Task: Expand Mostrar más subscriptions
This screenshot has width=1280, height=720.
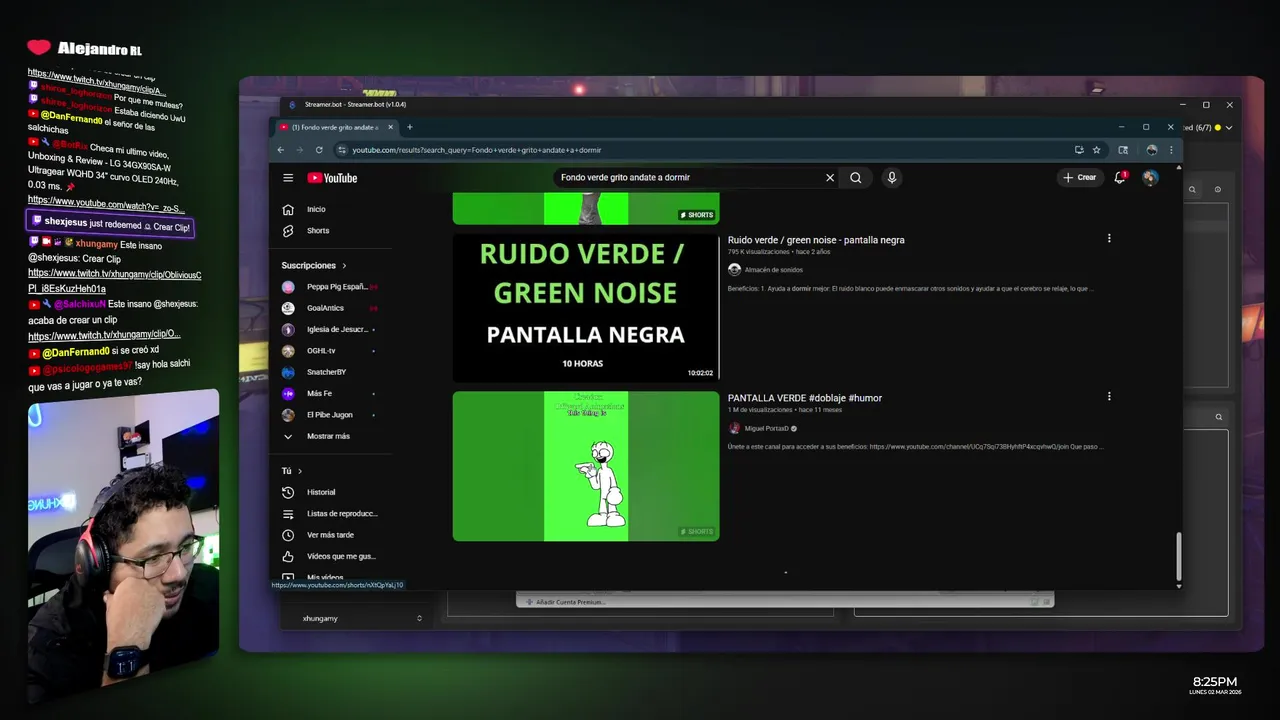Action: 330,436
